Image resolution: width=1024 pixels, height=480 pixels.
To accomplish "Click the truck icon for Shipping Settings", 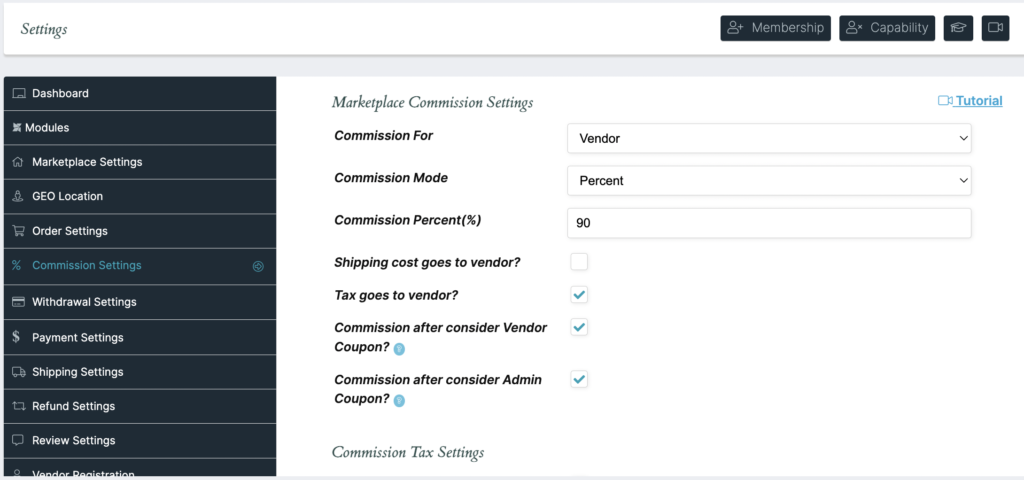I will pos(18,372).
